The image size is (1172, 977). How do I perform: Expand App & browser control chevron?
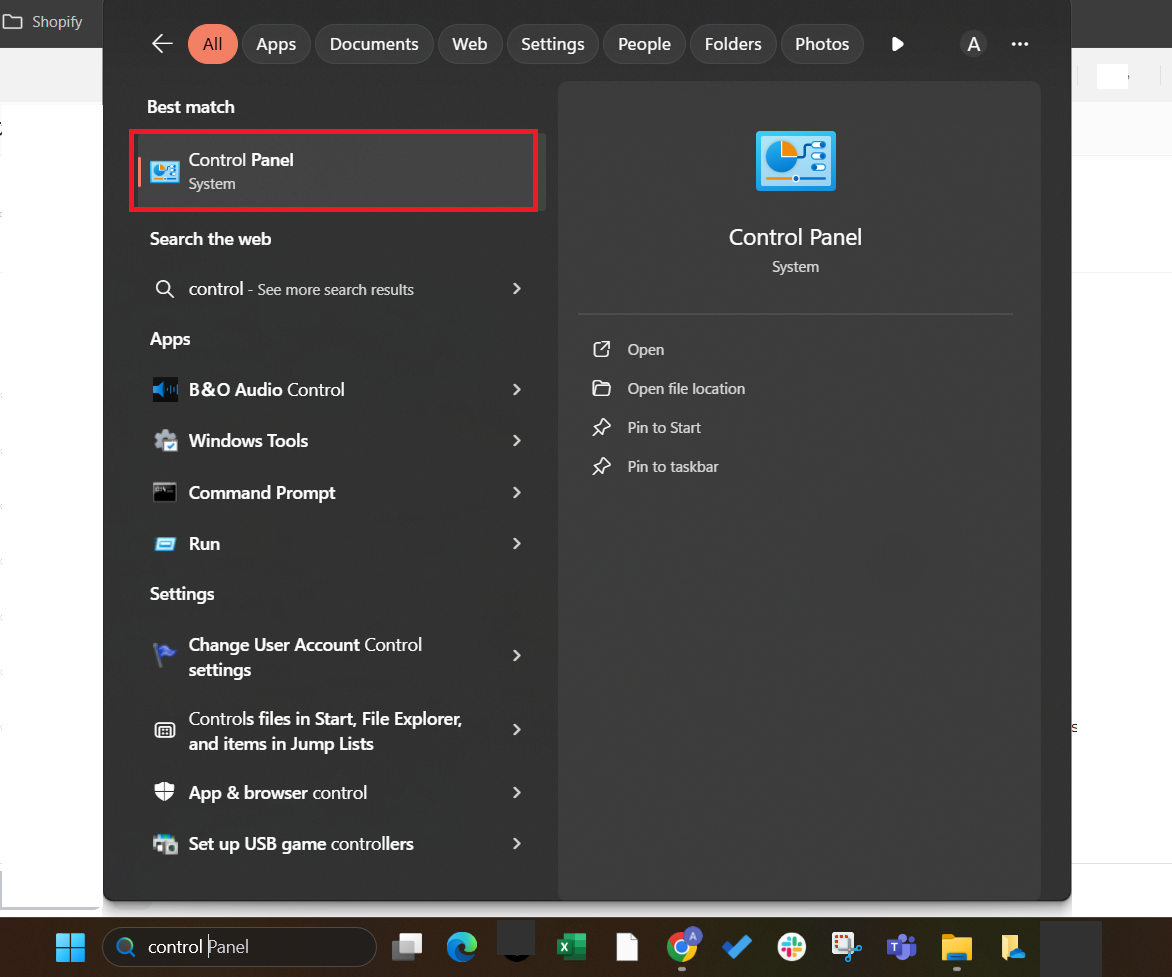517,793
